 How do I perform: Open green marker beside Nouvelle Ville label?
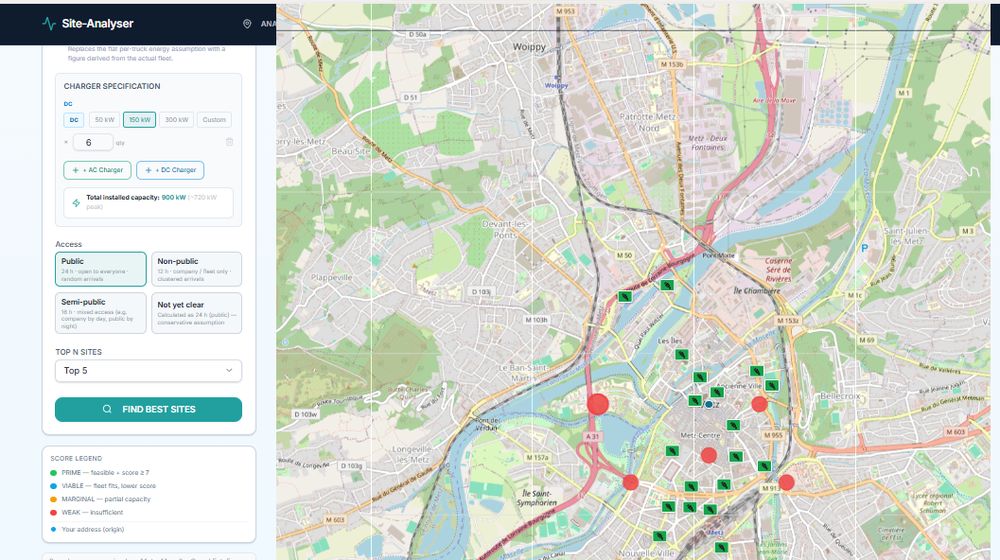point(660,536)
